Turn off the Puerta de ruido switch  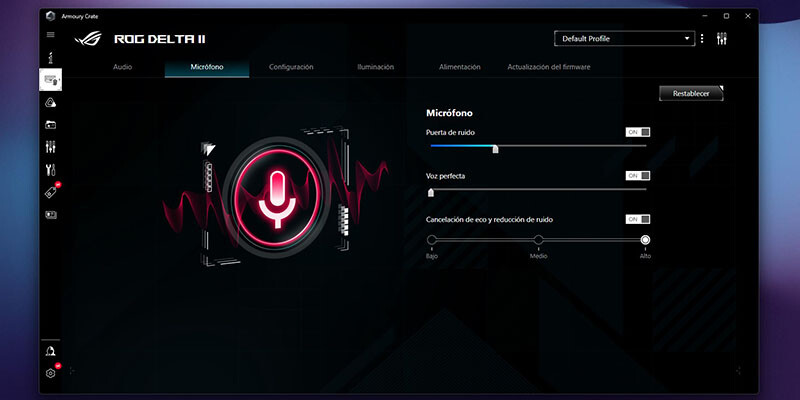638,132
